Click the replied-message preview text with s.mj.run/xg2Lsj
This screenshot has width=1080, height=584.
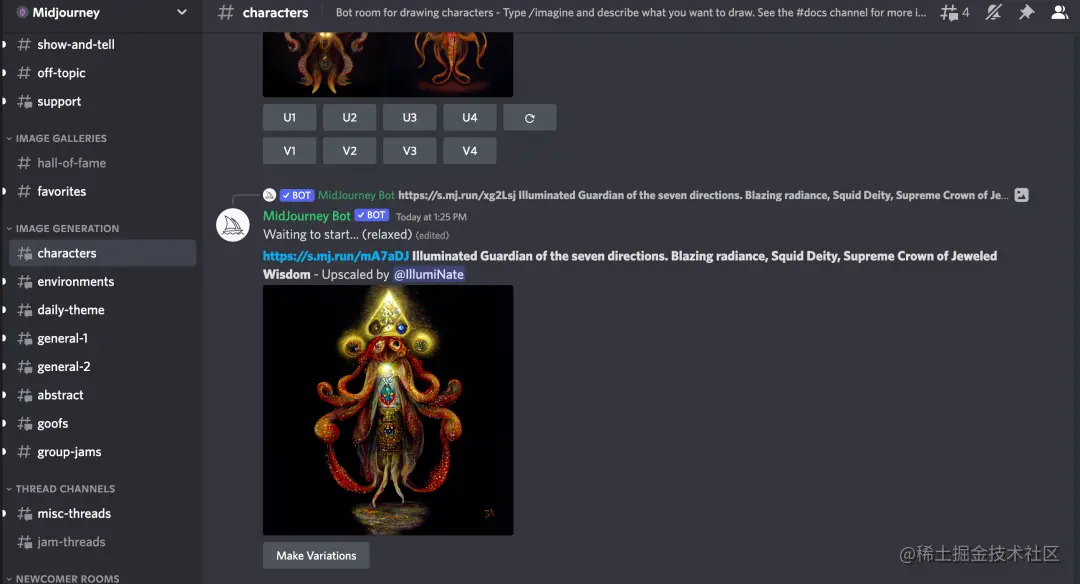click(703, 196)
